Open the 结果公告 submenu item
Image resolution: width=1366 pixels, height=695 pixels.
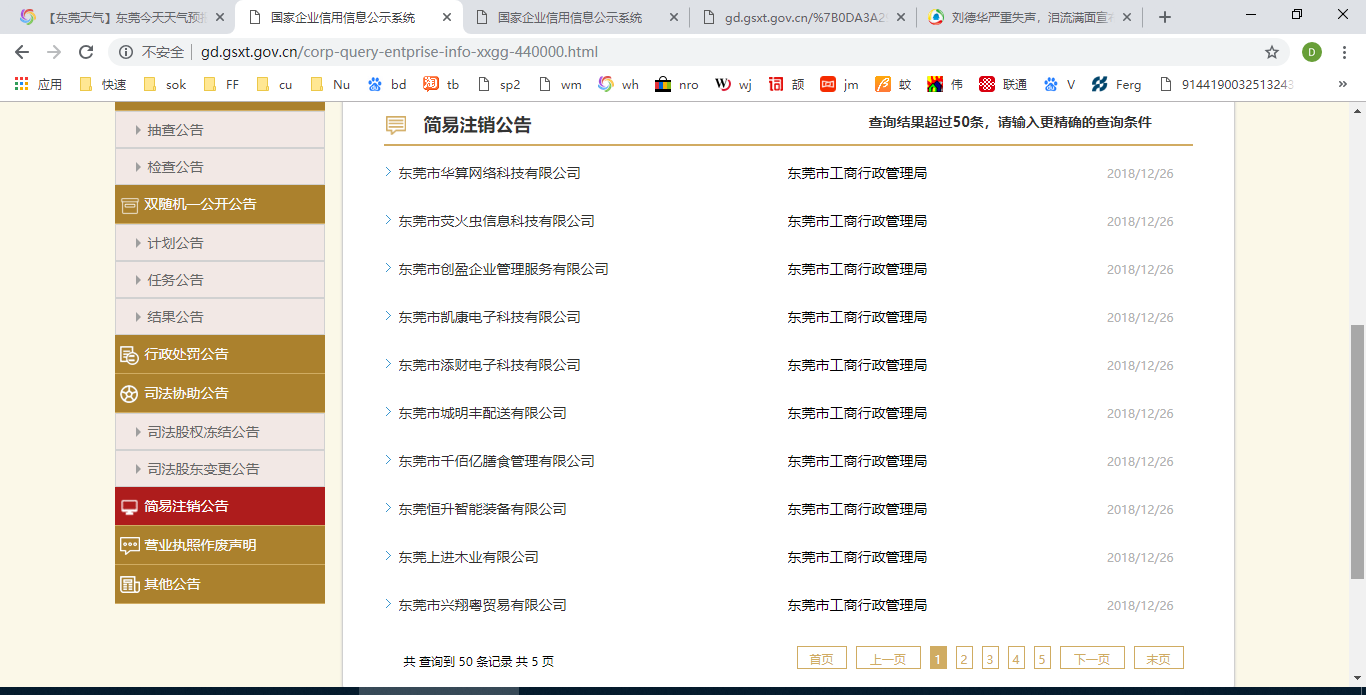pos(220,317)
